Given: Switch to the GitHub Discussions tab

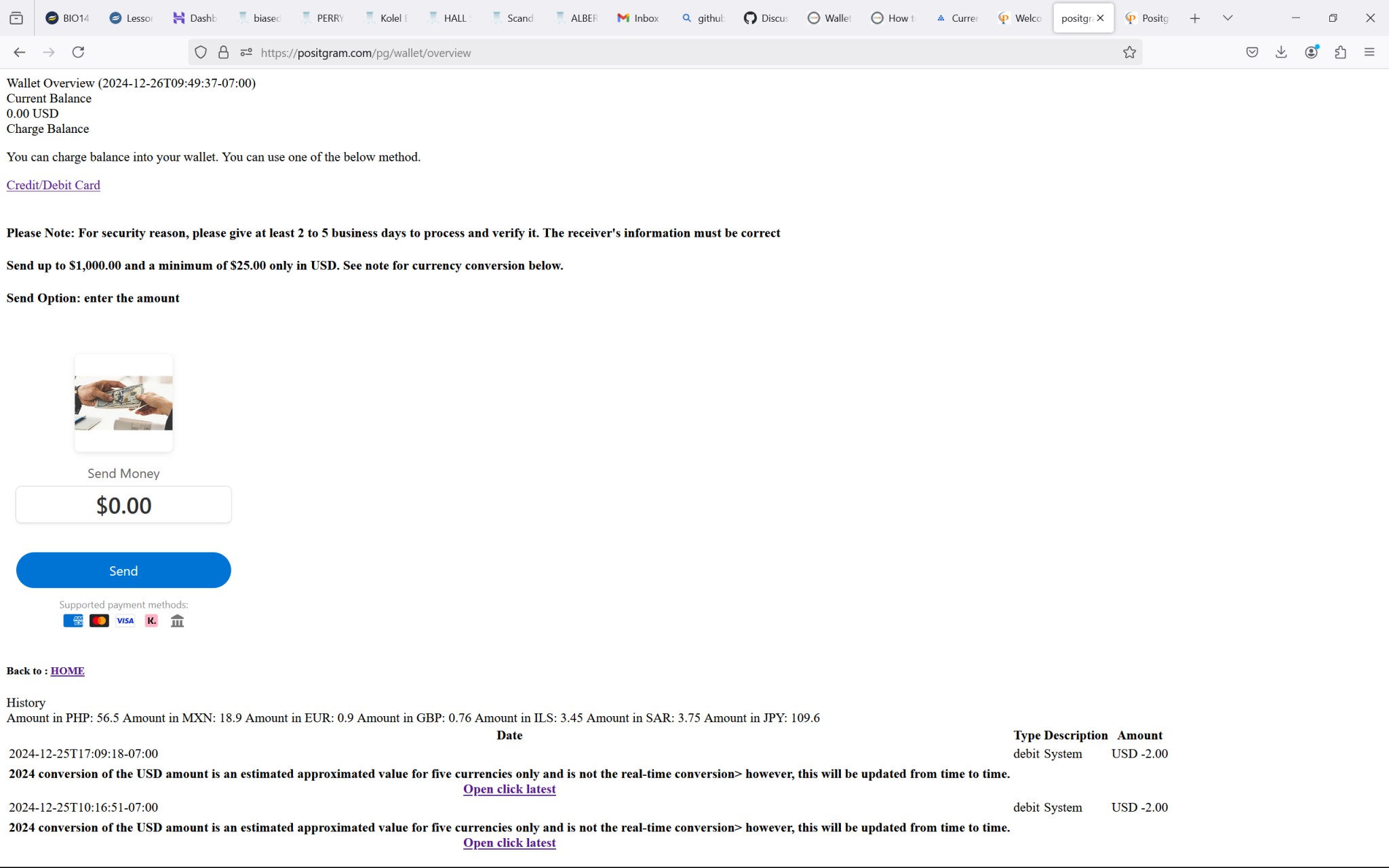Looking at the screenshot, I should pyautogui.click(x=766, y=18).
